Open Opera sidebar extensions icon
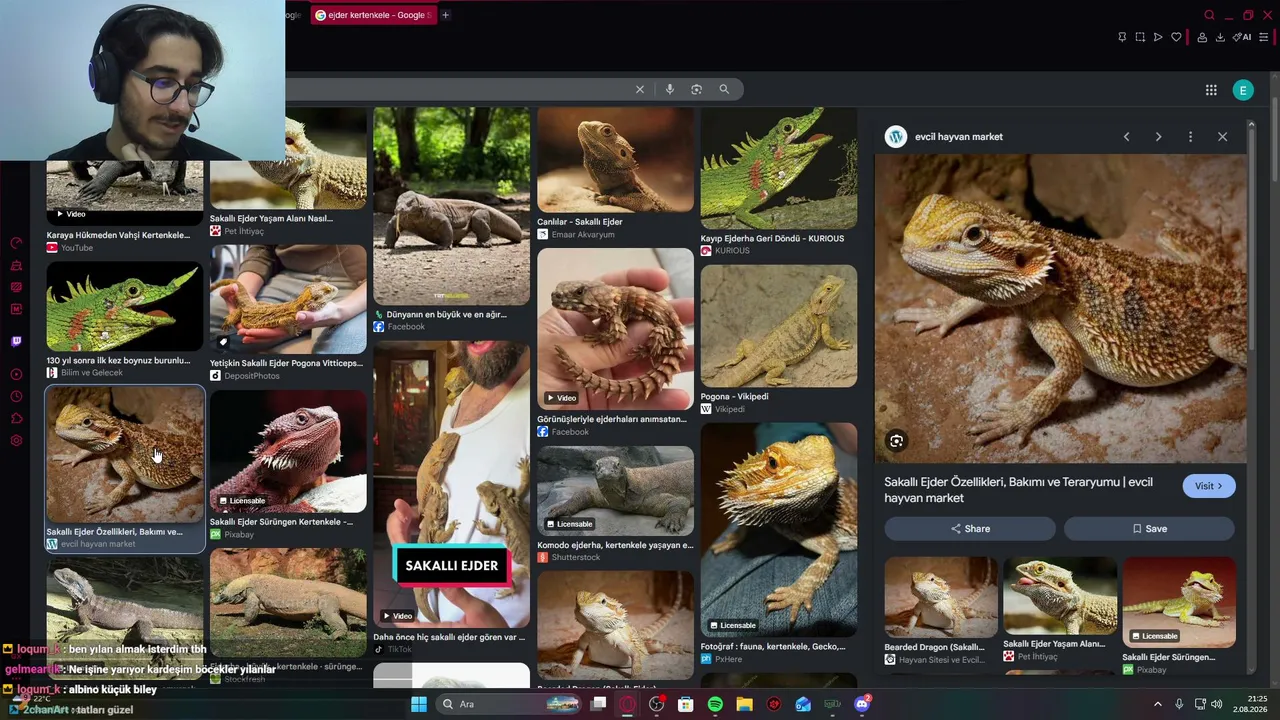This screenshot has height=720, width=1280. tap(16, 418)
